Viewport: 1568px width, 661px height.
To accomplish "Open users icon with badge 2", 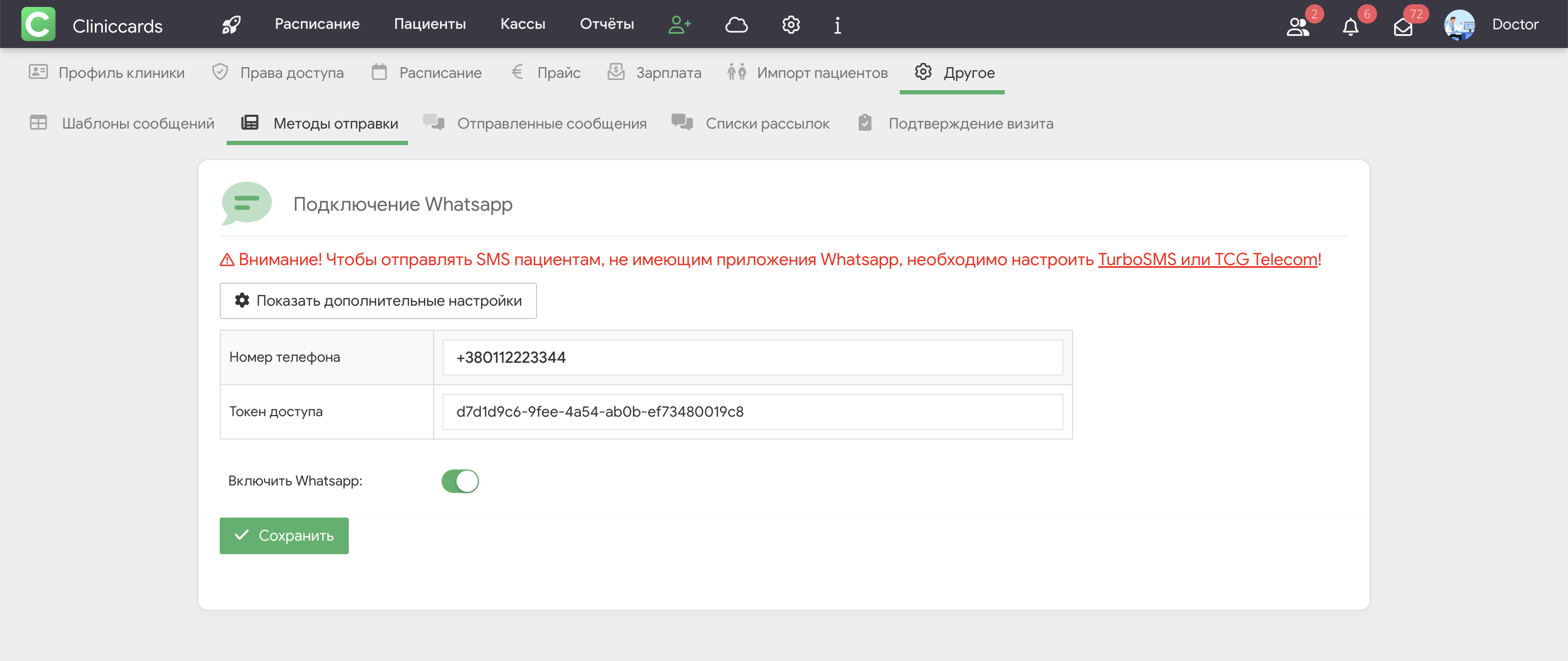I will [1298, 26].
